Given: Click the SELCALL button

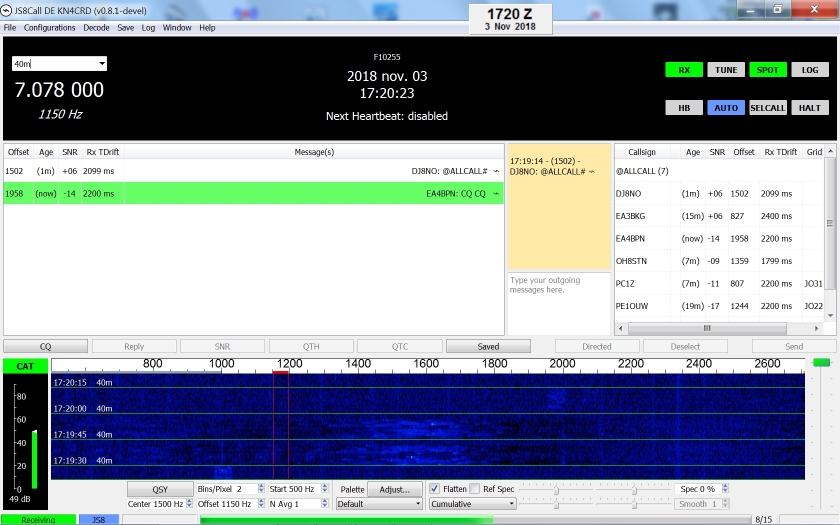Looking at the screenshot, I should tap(767, 108).
